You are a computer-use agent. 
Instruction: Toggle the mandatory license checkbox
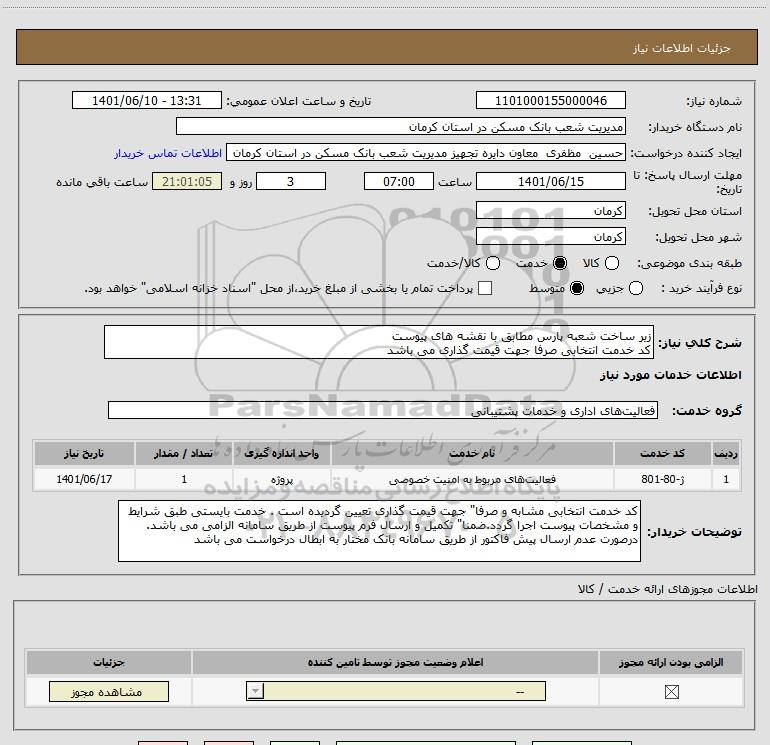pyautogui.click(x=671, y=692)
